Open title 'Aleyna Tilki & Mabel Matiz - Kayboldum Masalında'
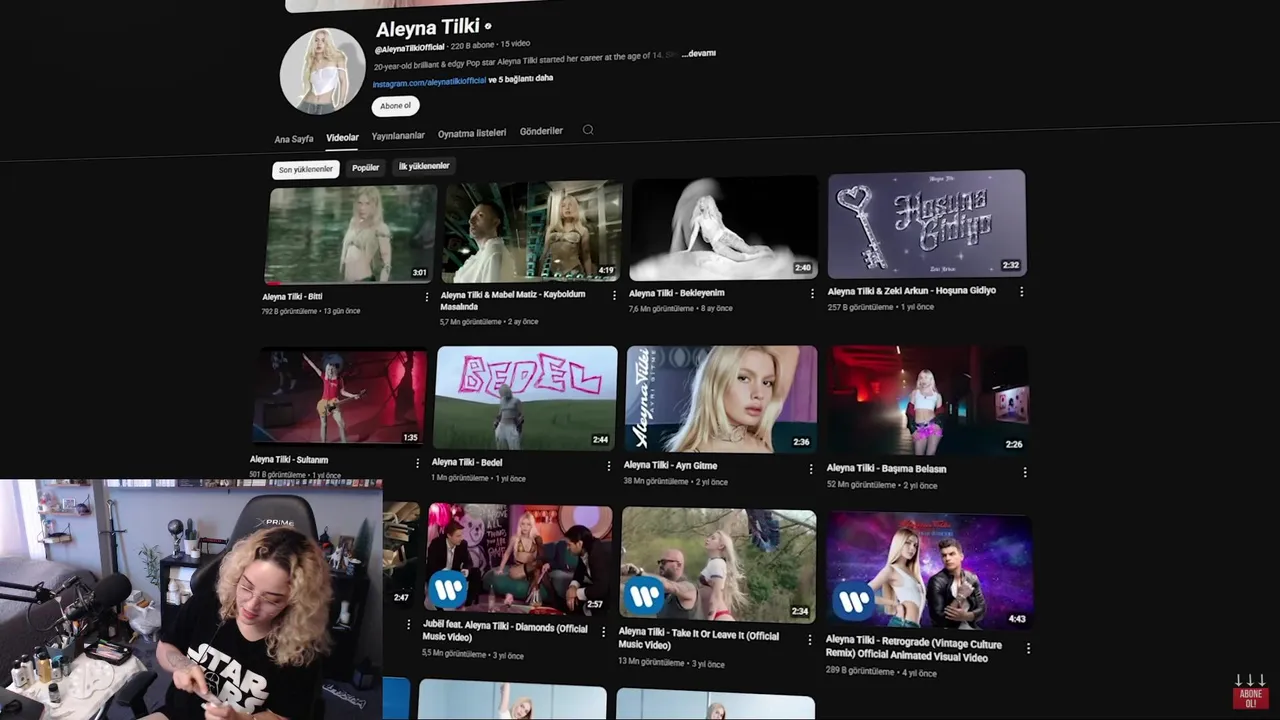Image resolution: width=1280 pixels, height=720 pixels. click(x=513, y=300)
